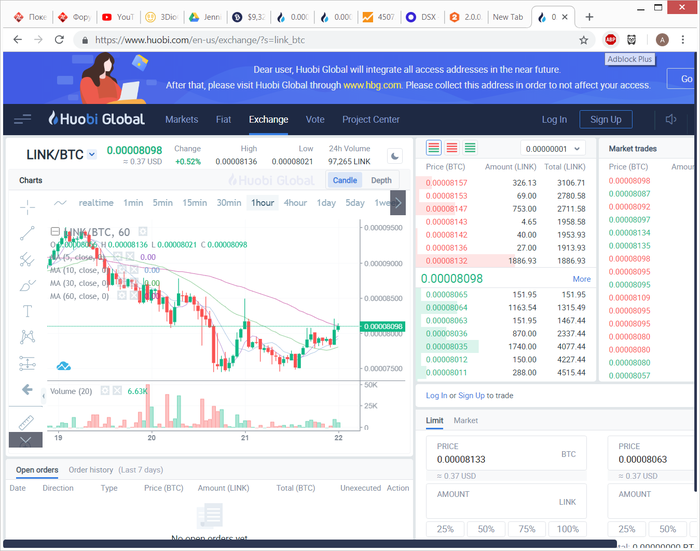Click Sign Up to trade link
This screenshot has height=551, width=700.
tap(471, 395)
